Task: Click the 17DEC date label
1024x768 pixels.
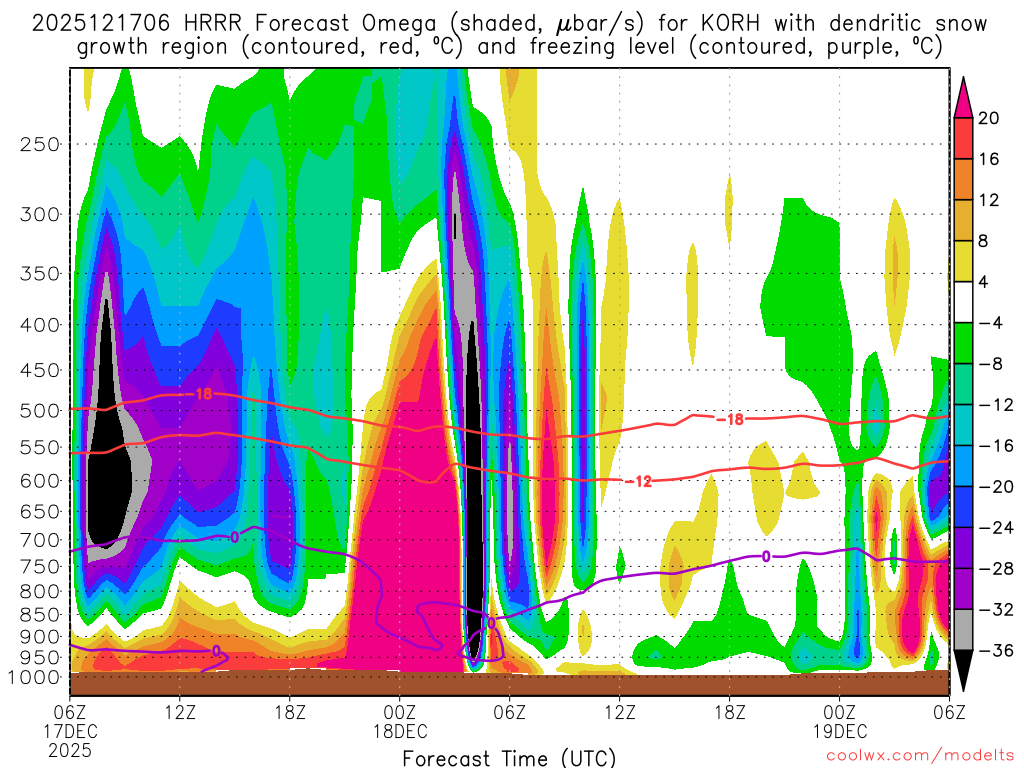Action: pyautogui.click(x=71, y=731)
